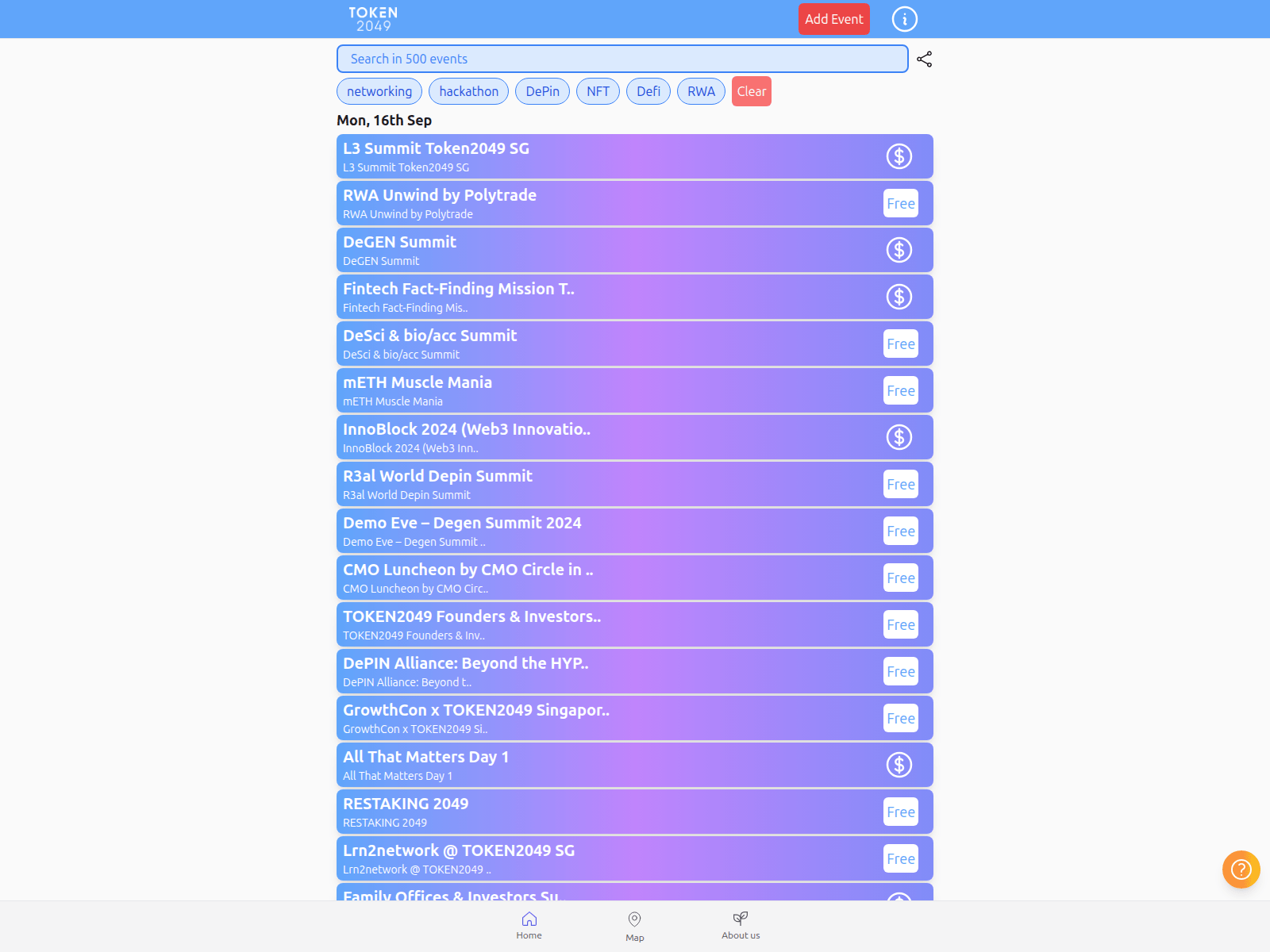Open RWA Unwind by Polytrade event

coord(635,203)
